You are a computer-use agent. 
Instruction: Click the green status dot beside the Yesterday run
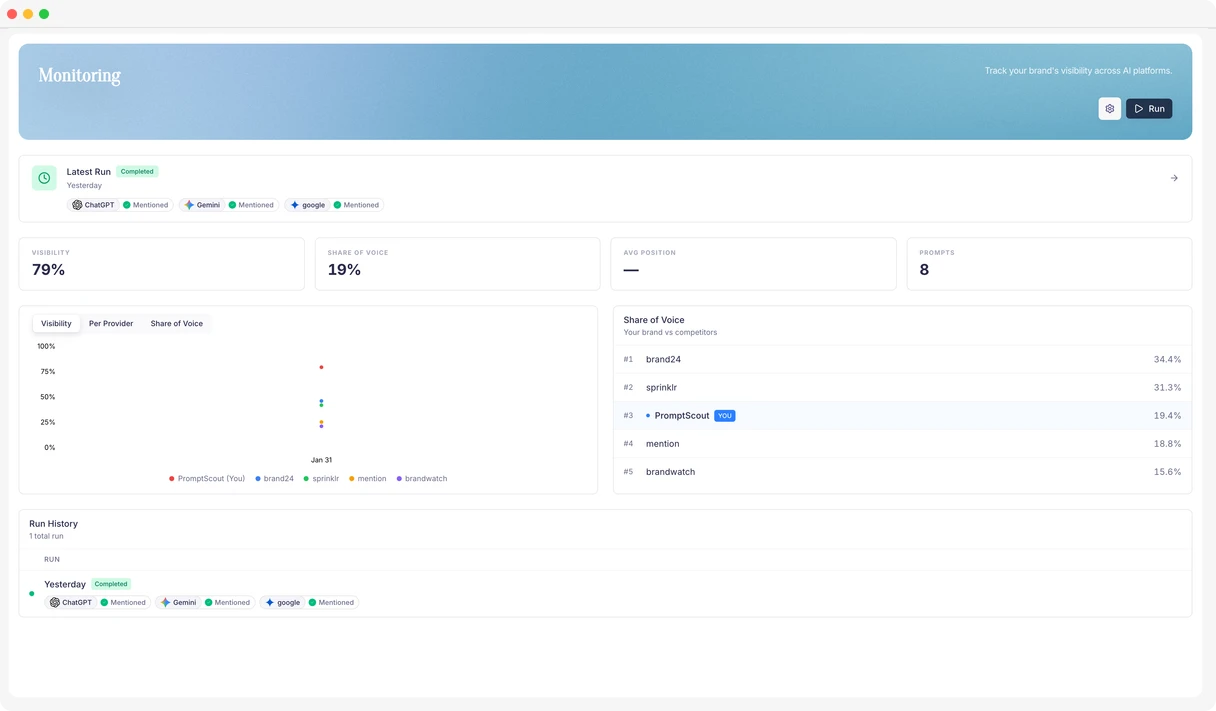tap(31, 593)
